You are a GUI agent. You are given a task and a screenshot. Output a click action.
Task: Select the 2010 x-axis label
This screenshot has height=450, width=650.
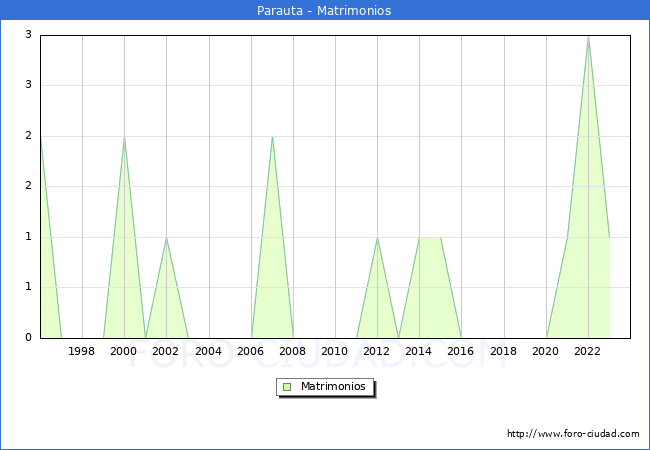point(335,351)
